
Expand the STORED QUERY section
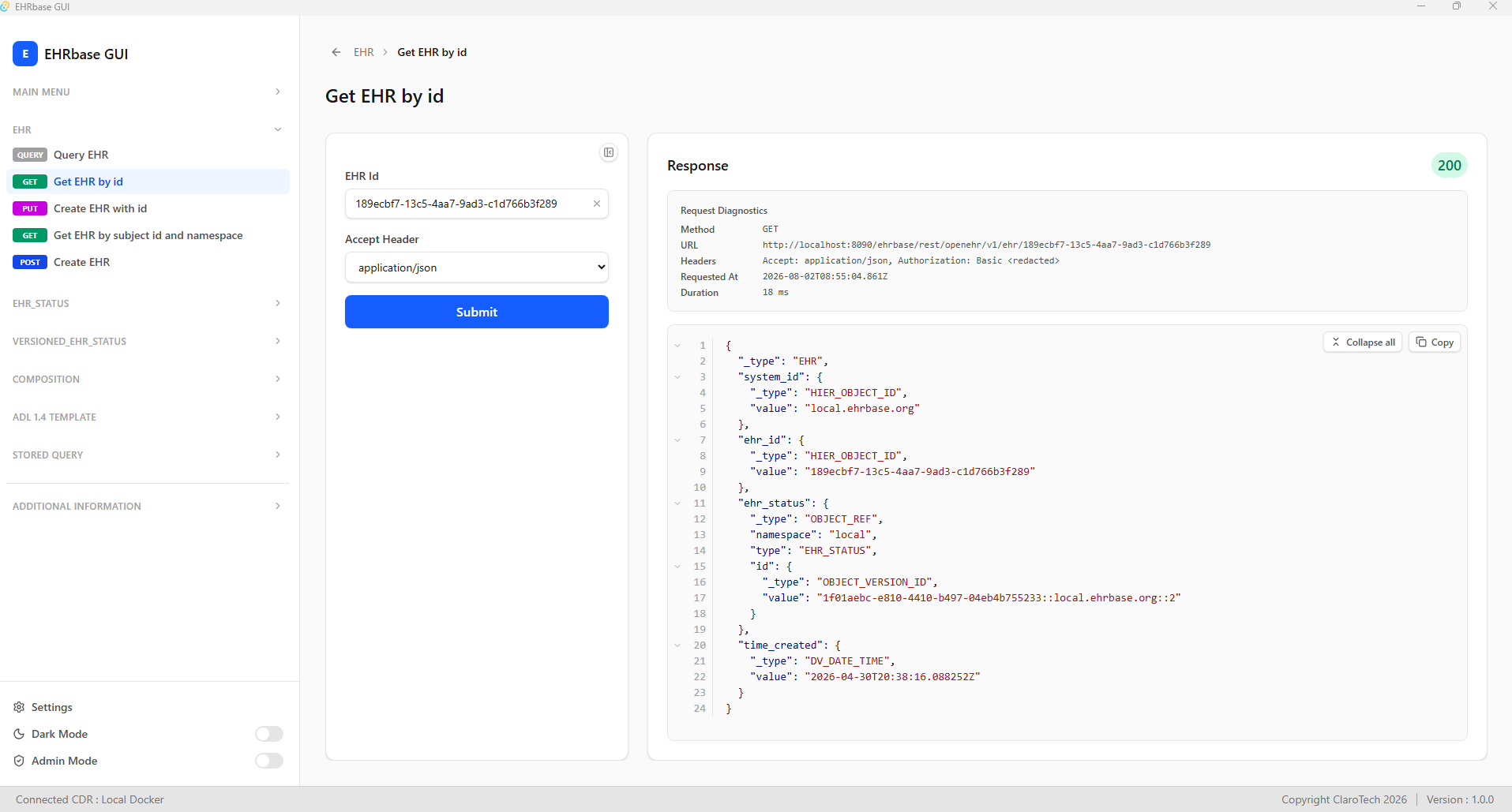point(148,455)
